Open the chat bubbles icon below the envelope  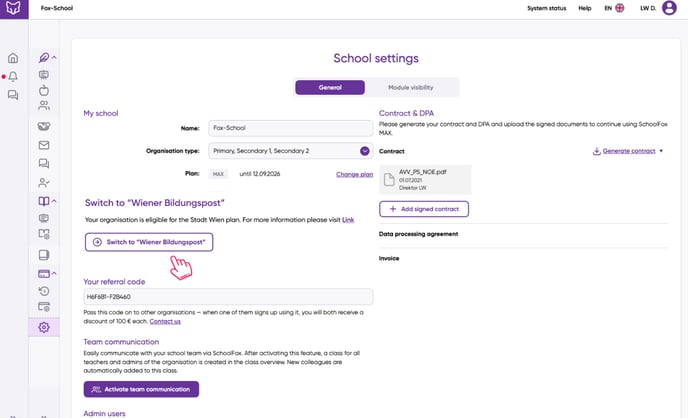coord(43,164)
